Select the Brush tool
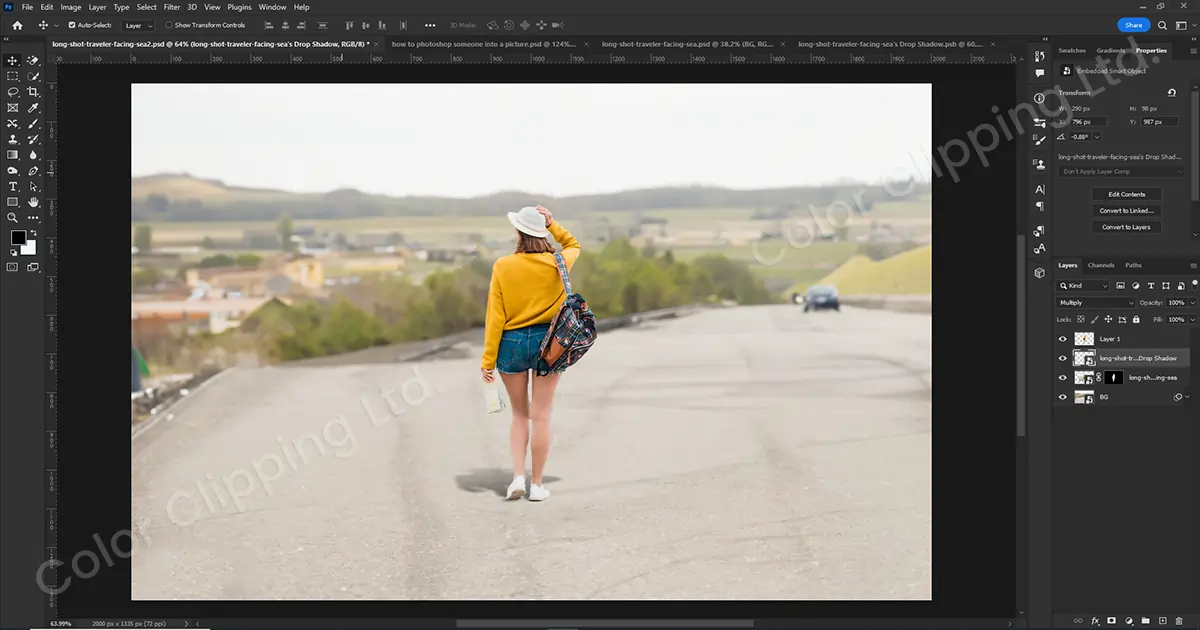The width and height of the screenshot is (1200, 630). point(33,124)
